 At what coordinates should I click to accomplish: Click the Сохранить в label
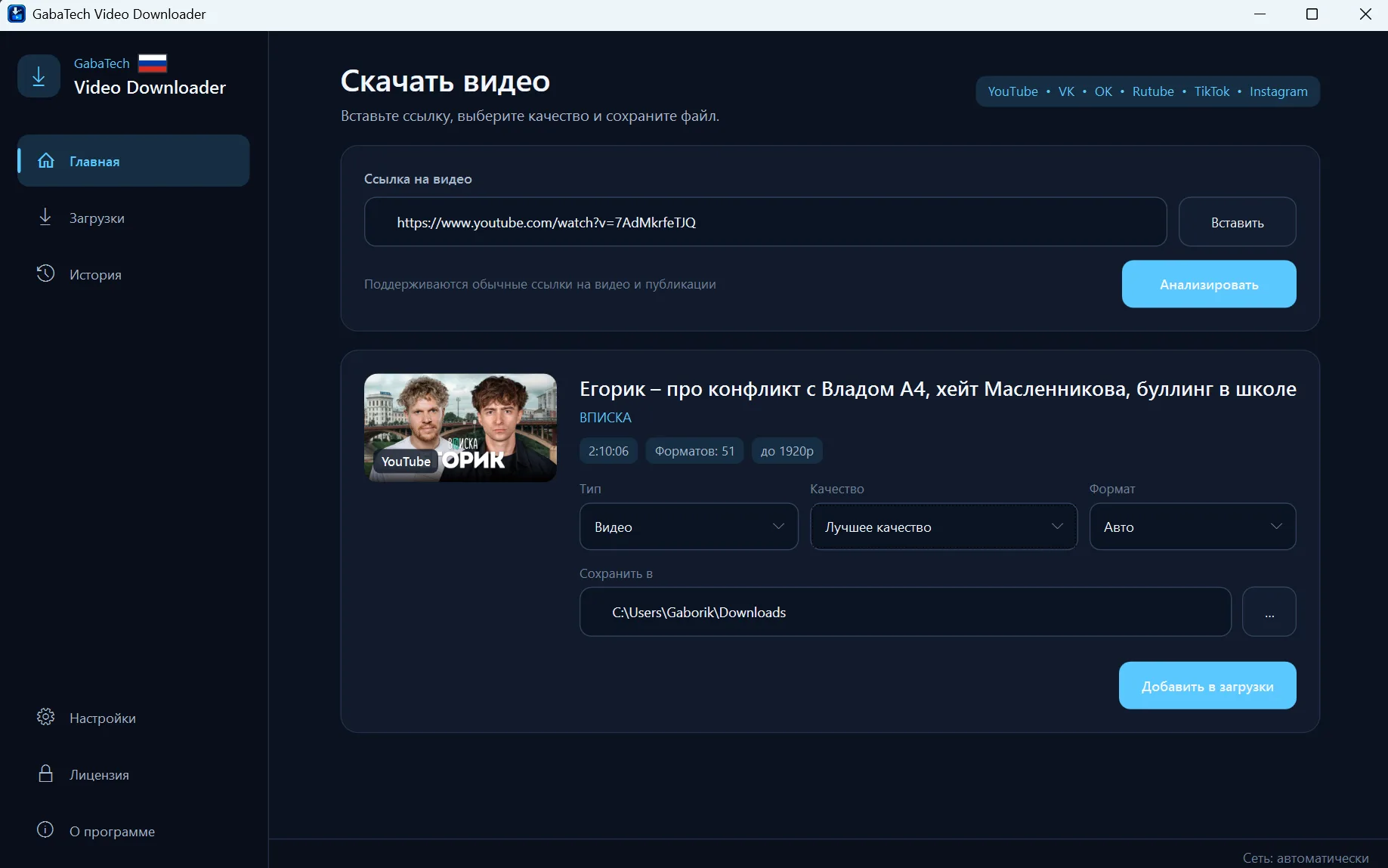616,573
